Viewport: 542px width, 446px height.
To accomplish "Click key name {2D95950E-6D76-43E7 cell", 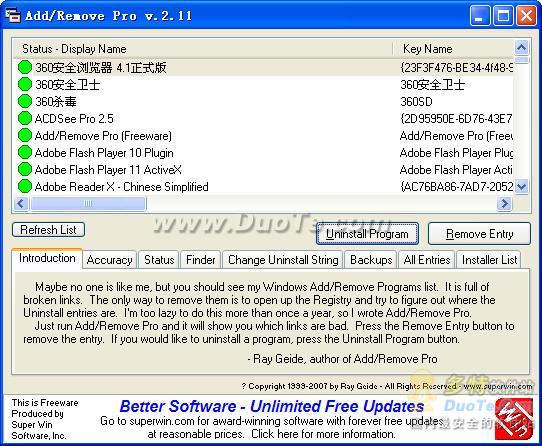I will [456, 119].
